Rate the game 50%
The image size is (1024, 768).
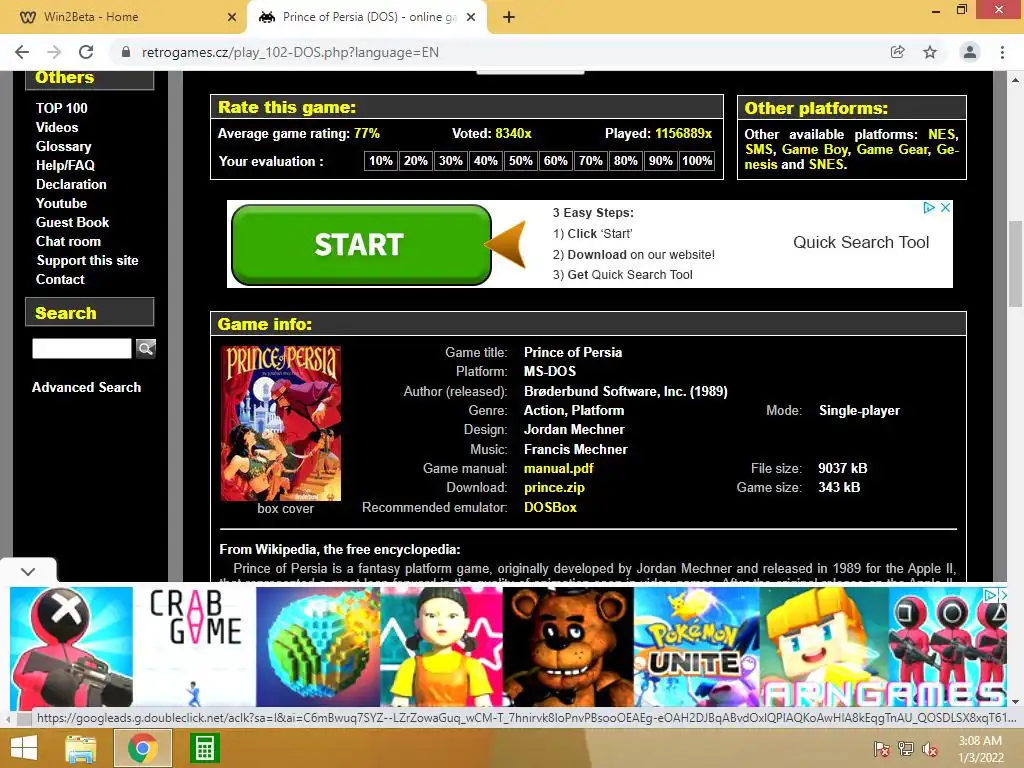pos(520,161)
